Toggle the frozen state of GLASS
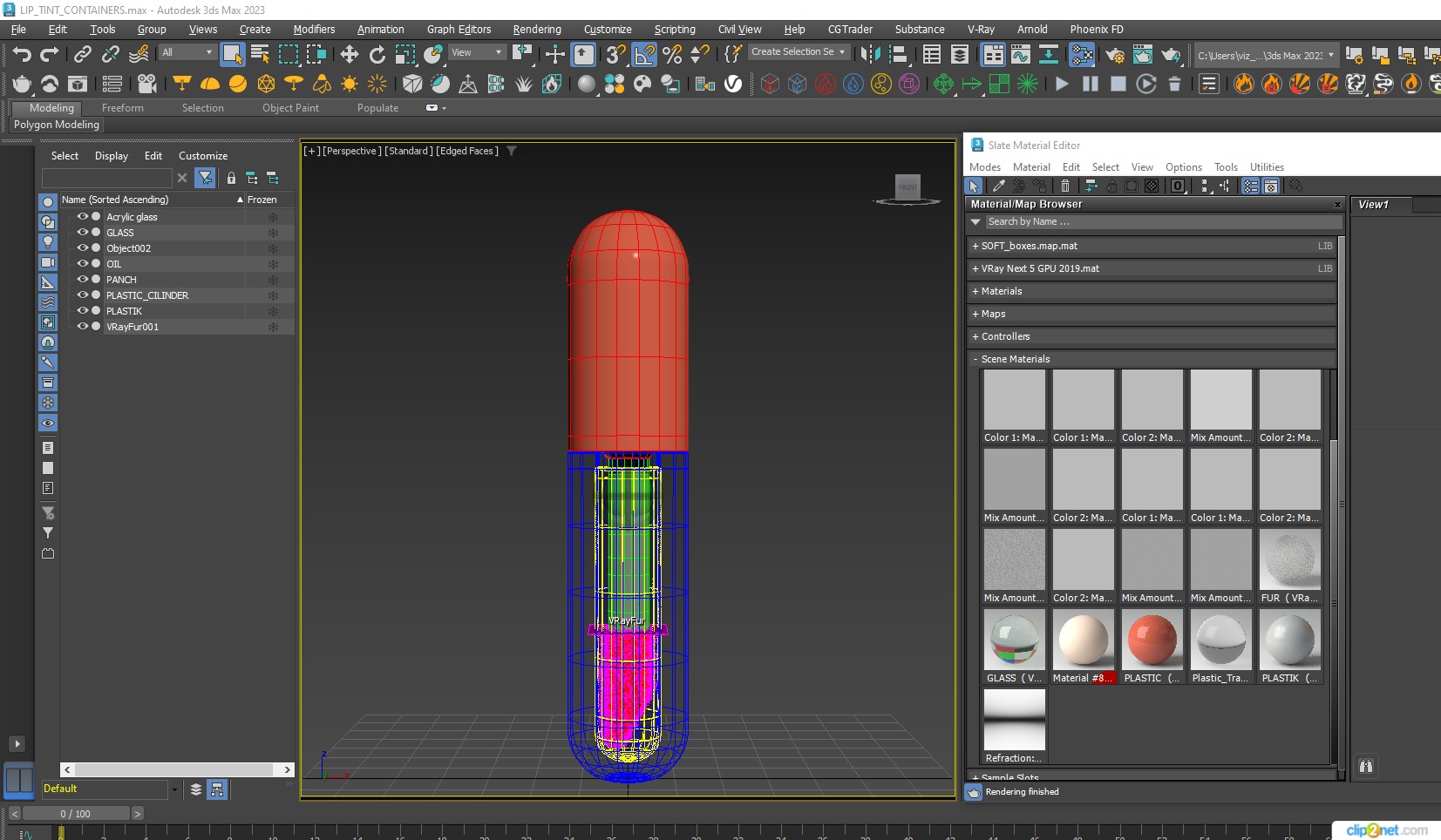The width and height of the screenshot is (1441, 840). click(x=273, y=233)
